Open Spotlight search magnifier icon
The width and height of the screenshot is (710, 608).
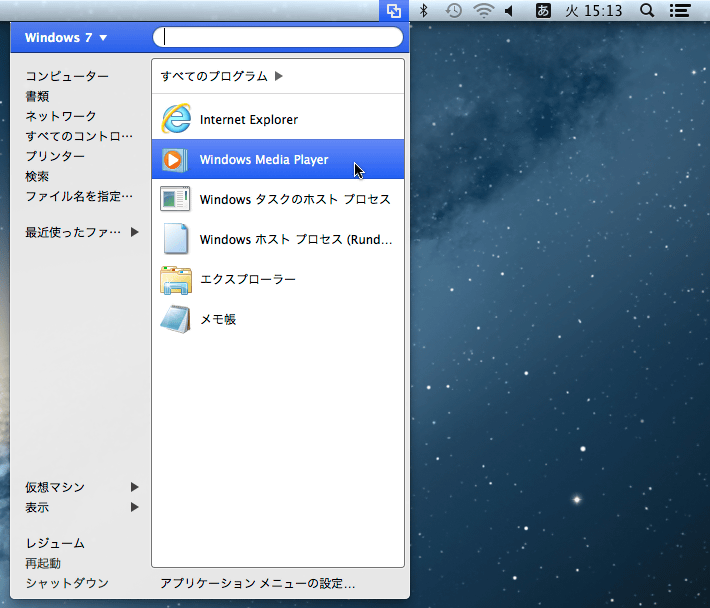(x=647, y=10)
